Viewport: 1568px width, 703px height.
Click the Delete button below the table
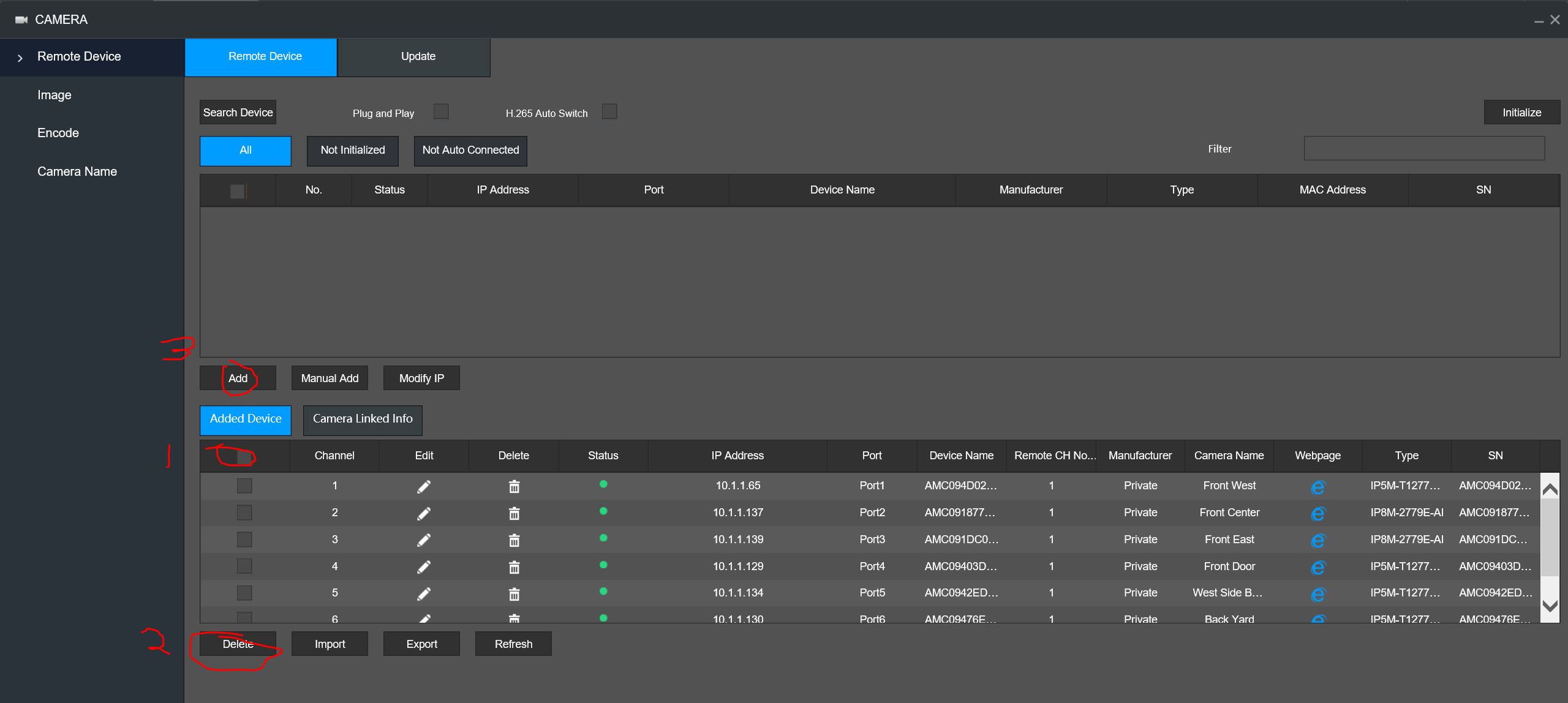(x=238, y=644)
